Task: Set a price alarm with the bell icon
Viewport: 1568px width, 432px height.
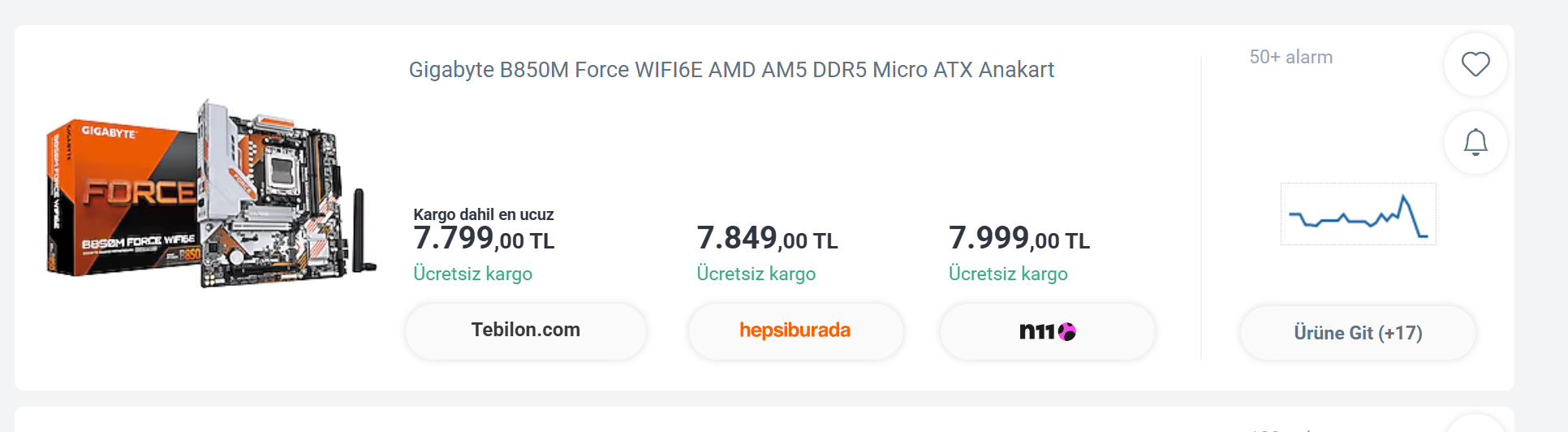Action: point(1475,143)
